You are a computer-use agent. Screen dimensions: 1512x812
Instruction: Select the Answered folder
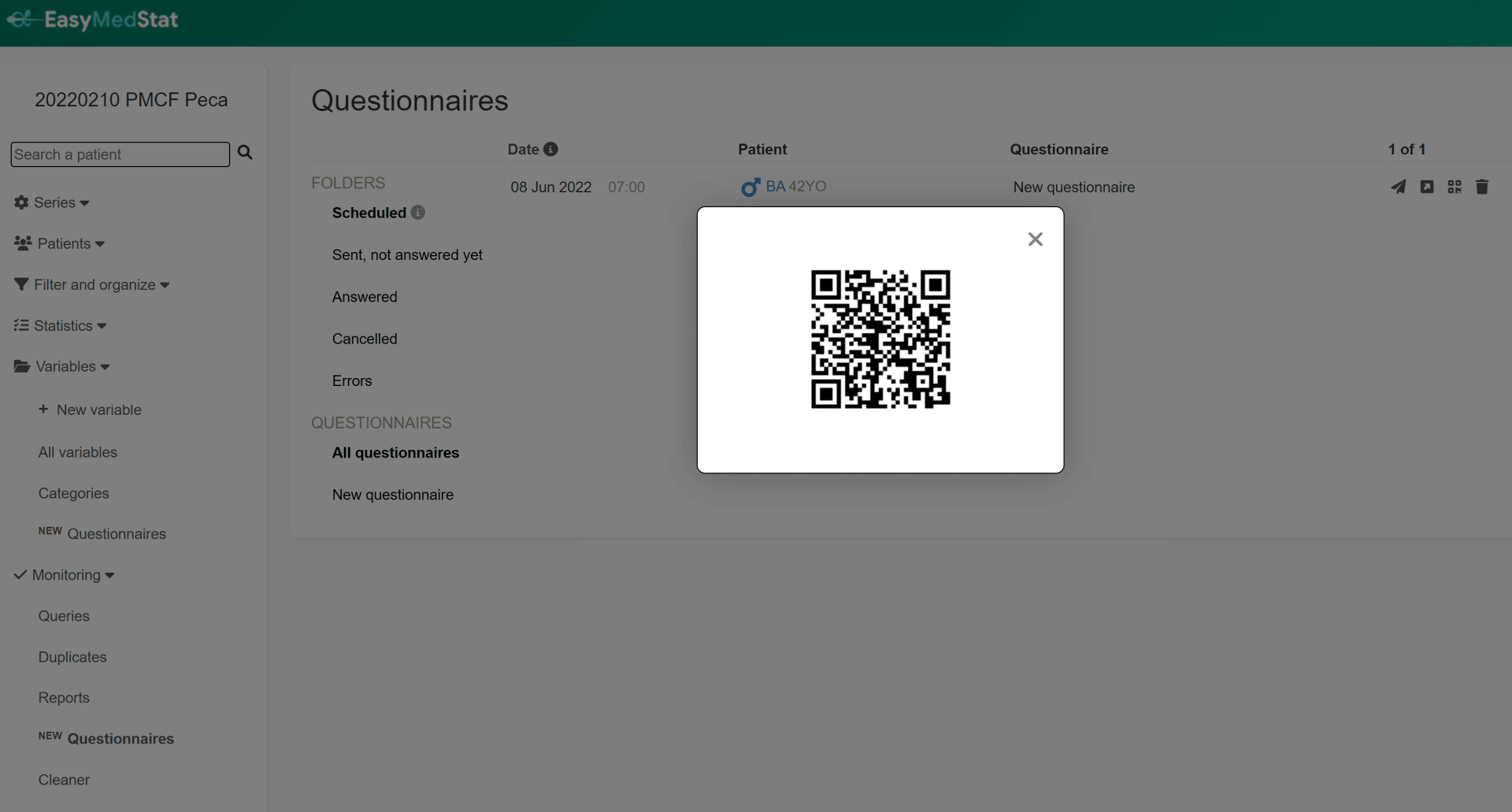(365, 297)
